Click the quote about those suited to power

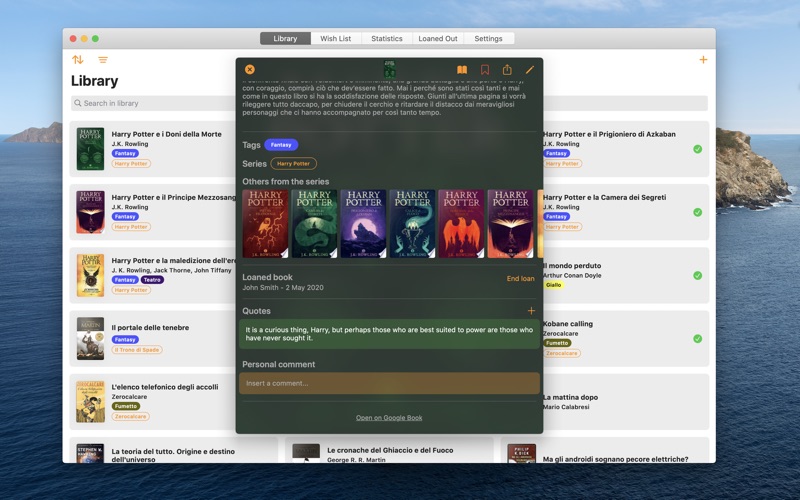(389, 334)
